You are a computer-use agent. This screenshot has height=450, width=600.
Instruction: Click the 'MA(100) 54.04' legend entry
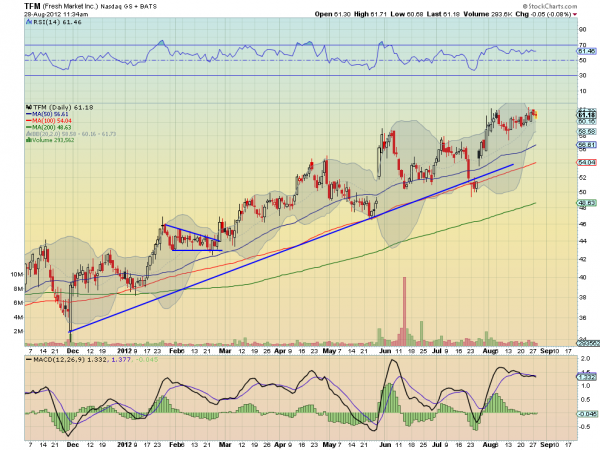pos(52,121)
